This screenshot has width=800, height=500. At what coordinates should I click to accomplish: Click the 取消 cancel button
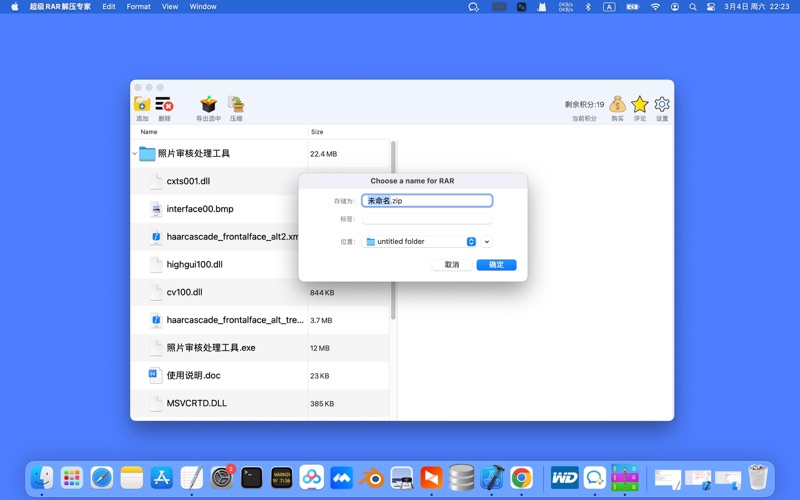[452, 265]
